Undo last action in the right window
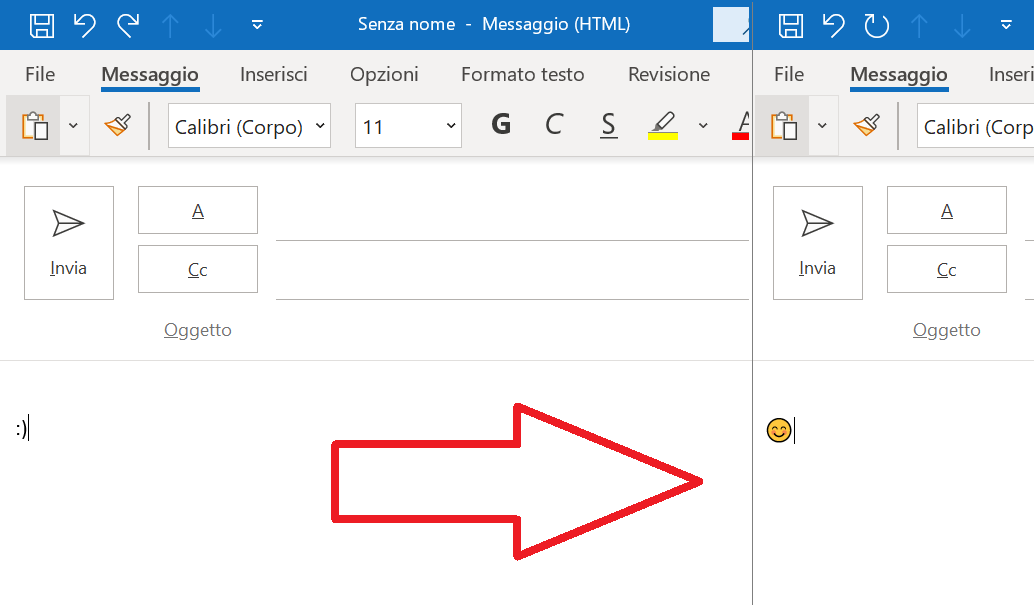 834,26
